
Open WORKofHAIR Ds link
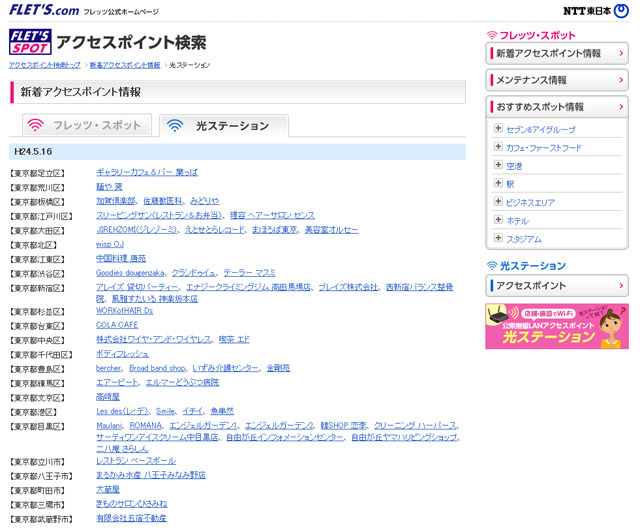pyautogui.click(x=124, y=311)
